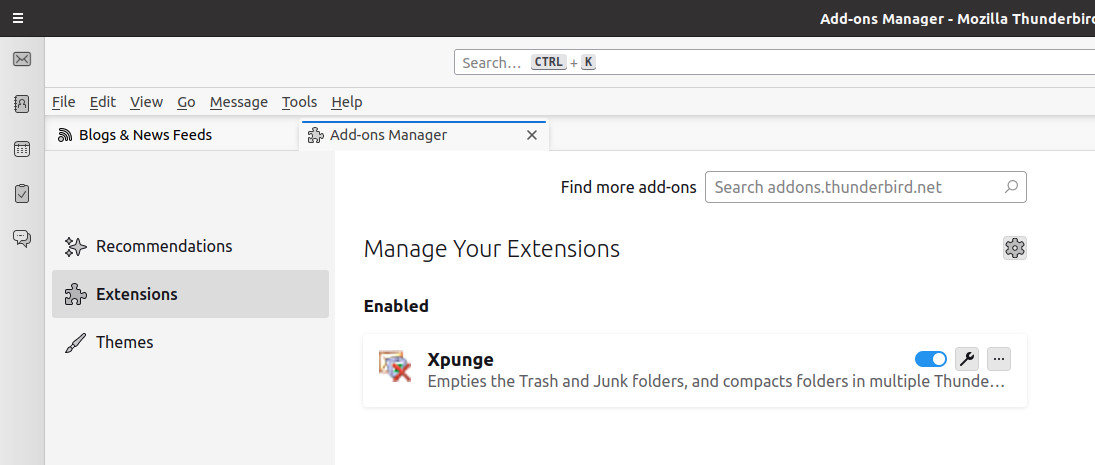The image size is (1095, 465).
Task: Open Xpunge options wrench icon
Action: point(967,359)
